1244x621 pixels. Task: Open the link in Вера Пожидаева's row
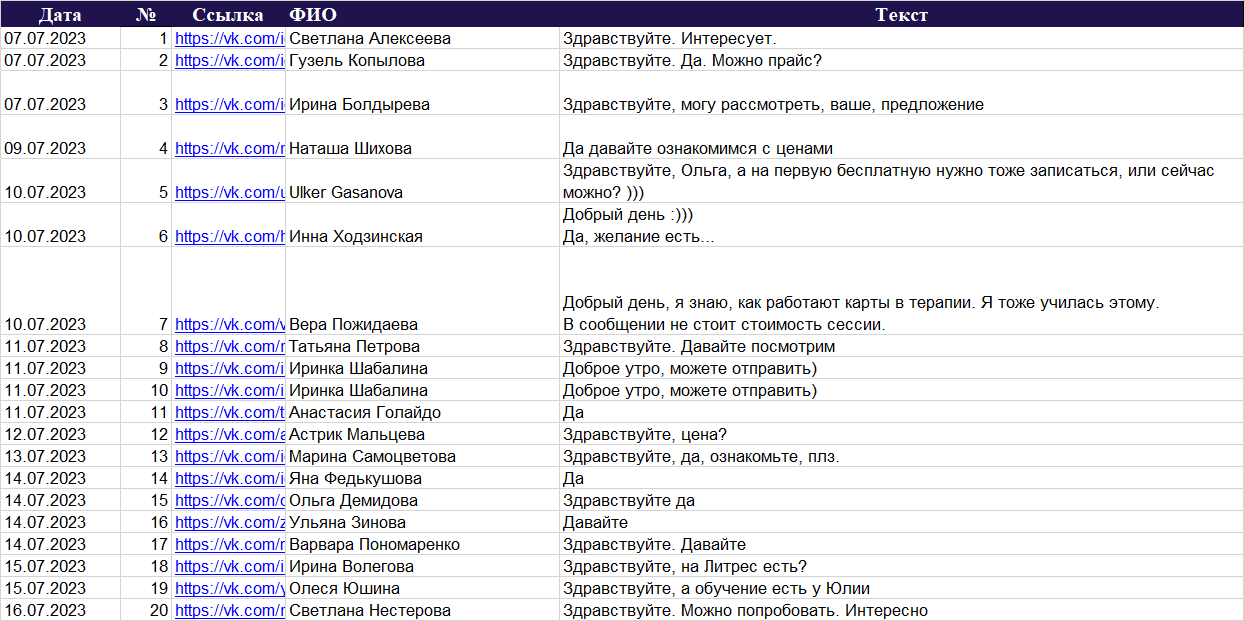(x=229, y=324)
